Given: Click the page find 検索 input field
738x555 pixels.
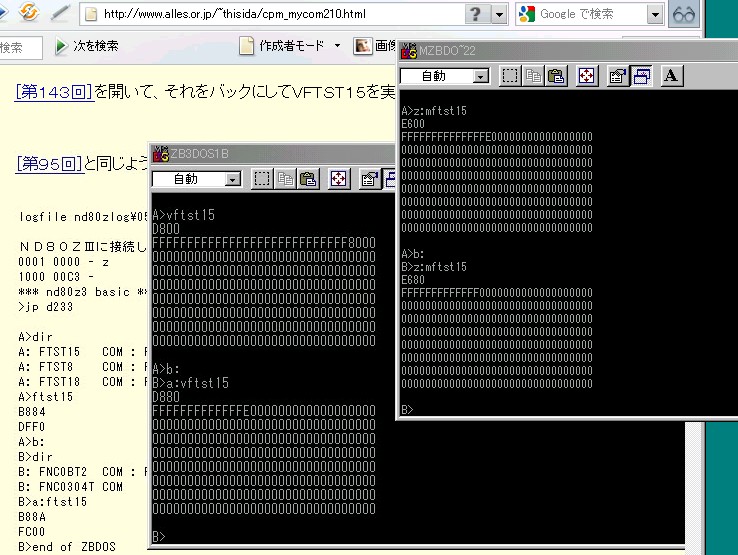Looking at the screenshot, I should pos(20,48).
